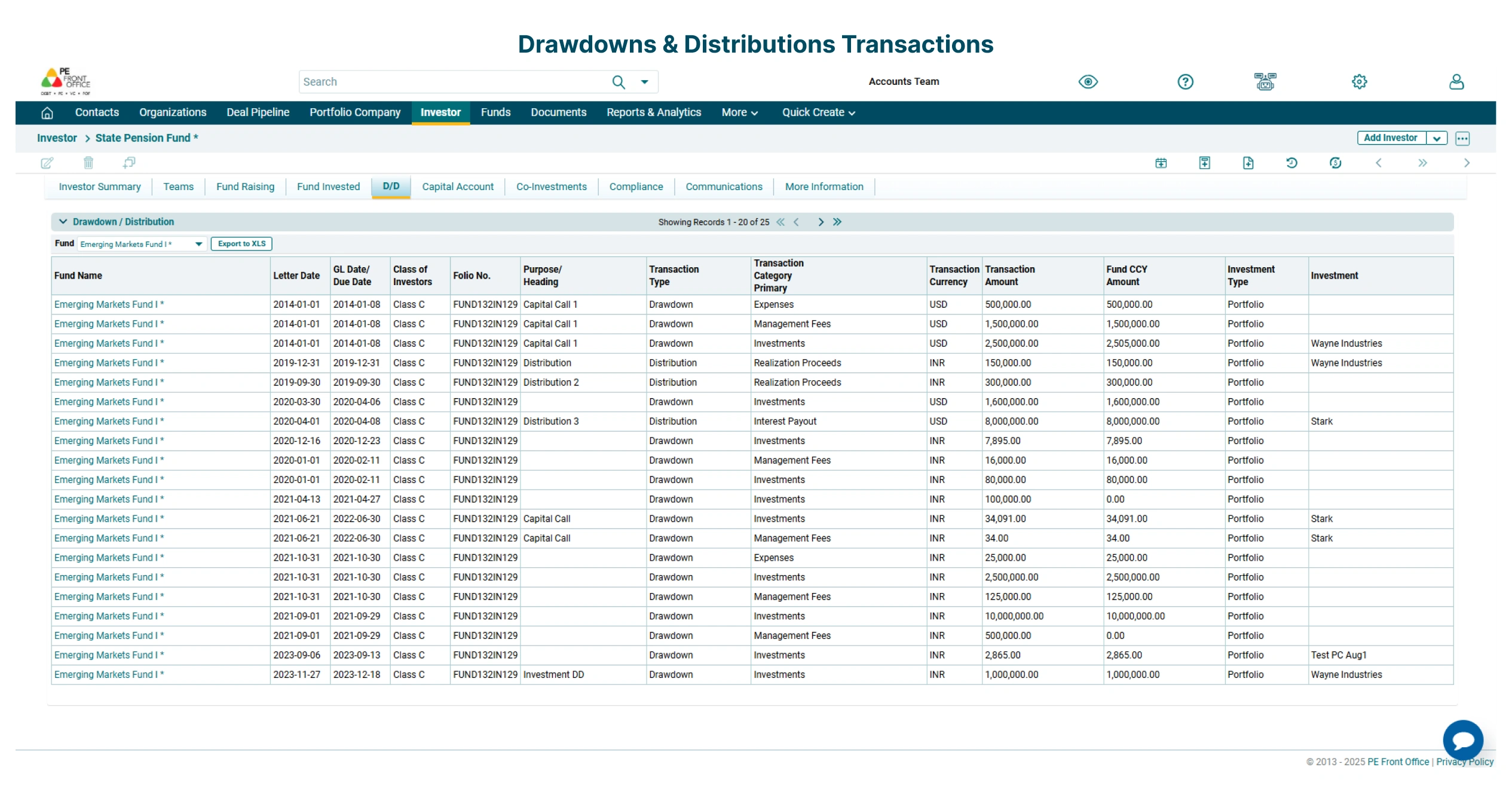Screen dimensions: 1512x795
Task: Click the delete trash icon
Action: coord(88,163)
